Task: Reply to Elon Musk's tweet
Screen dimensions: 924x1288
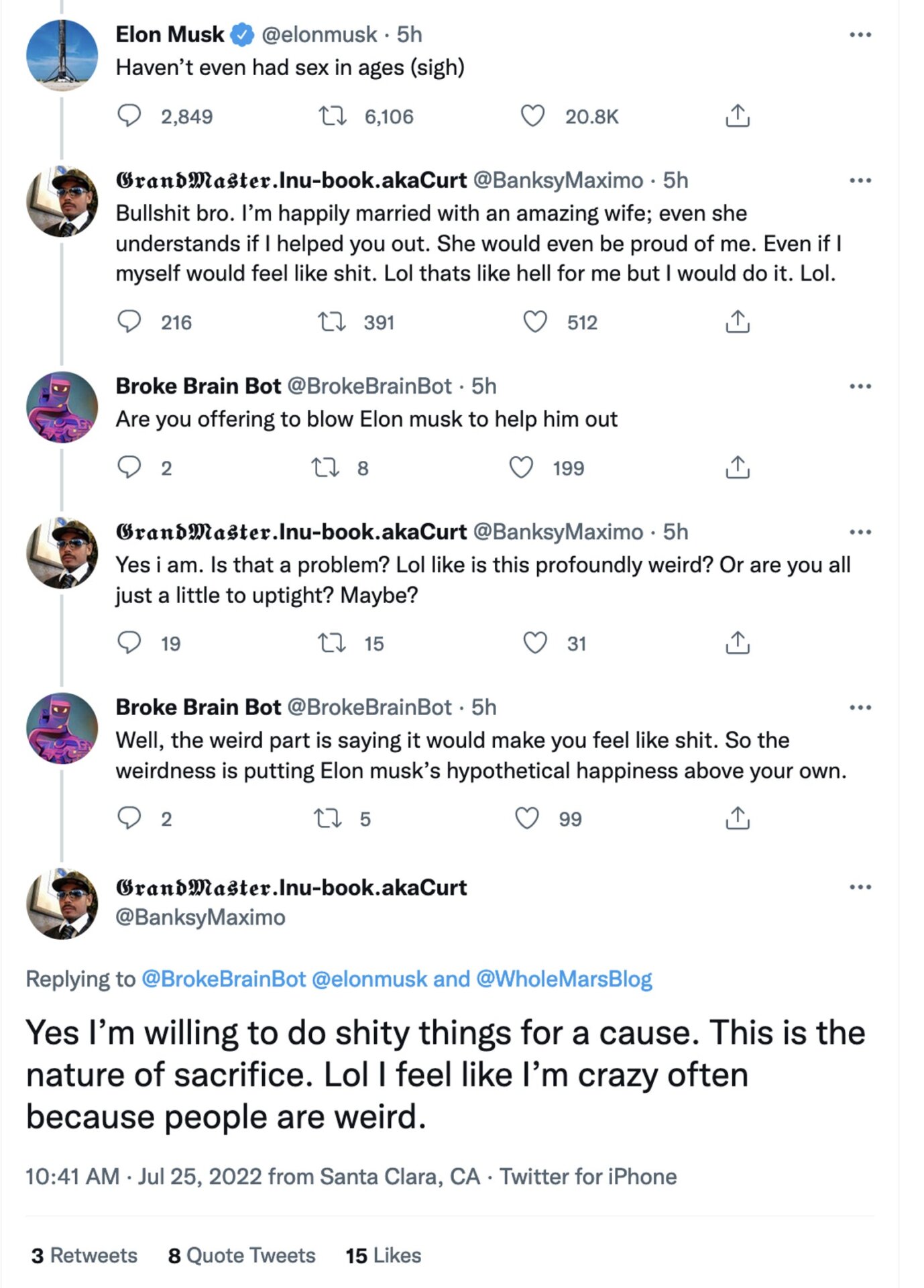Action: [x=129, y=117]
